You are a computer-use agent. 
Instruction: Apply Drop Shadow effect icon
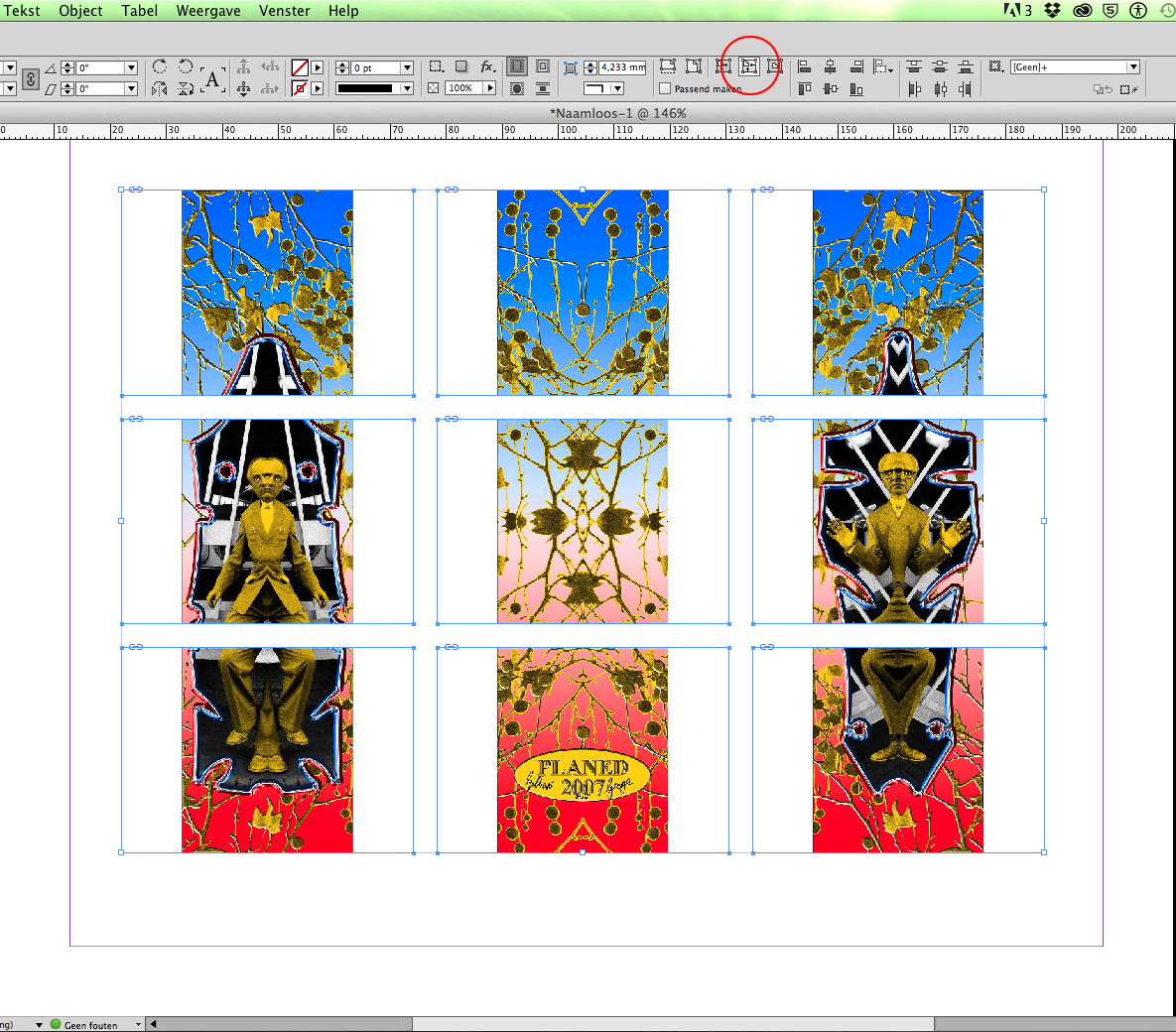click(461, 66)
